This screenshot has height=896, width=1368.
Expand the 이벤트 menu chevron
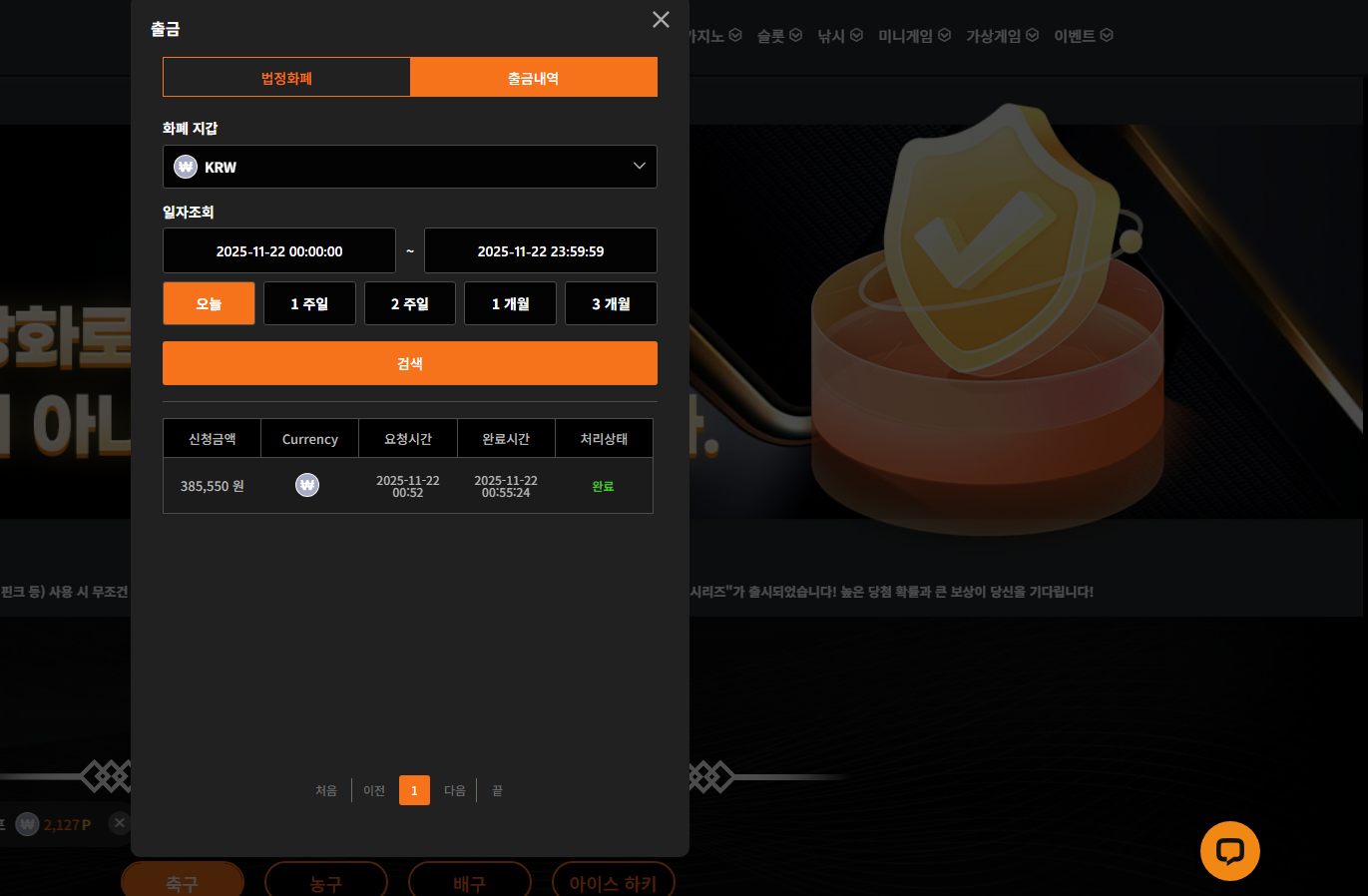coord(1106,35)
